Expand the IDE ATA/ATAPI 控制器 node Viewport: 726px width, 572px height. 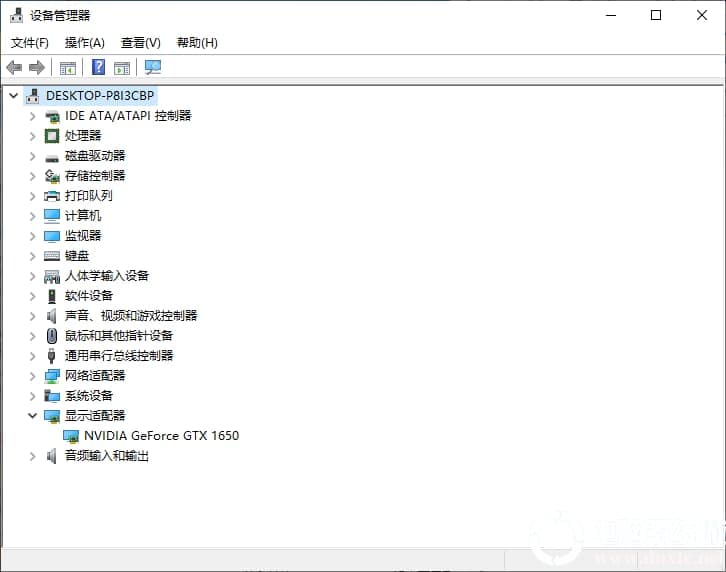pos(32,116)
